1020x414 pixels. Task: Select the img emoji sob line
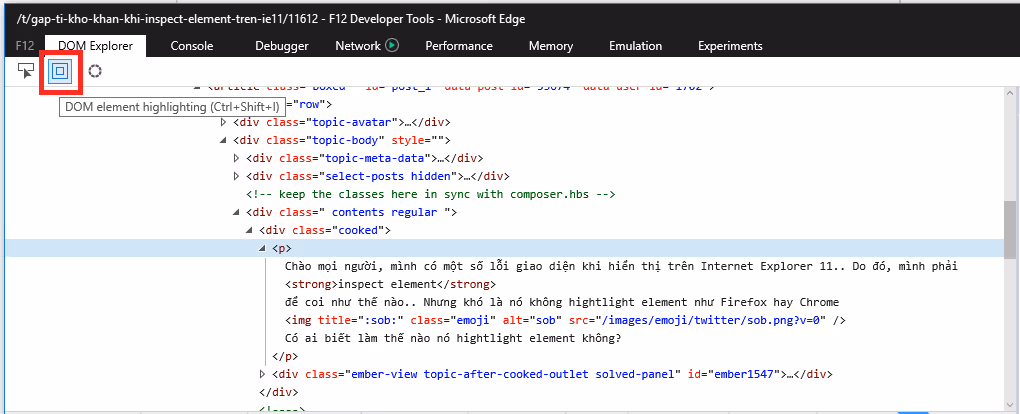(x=565, y=320)
